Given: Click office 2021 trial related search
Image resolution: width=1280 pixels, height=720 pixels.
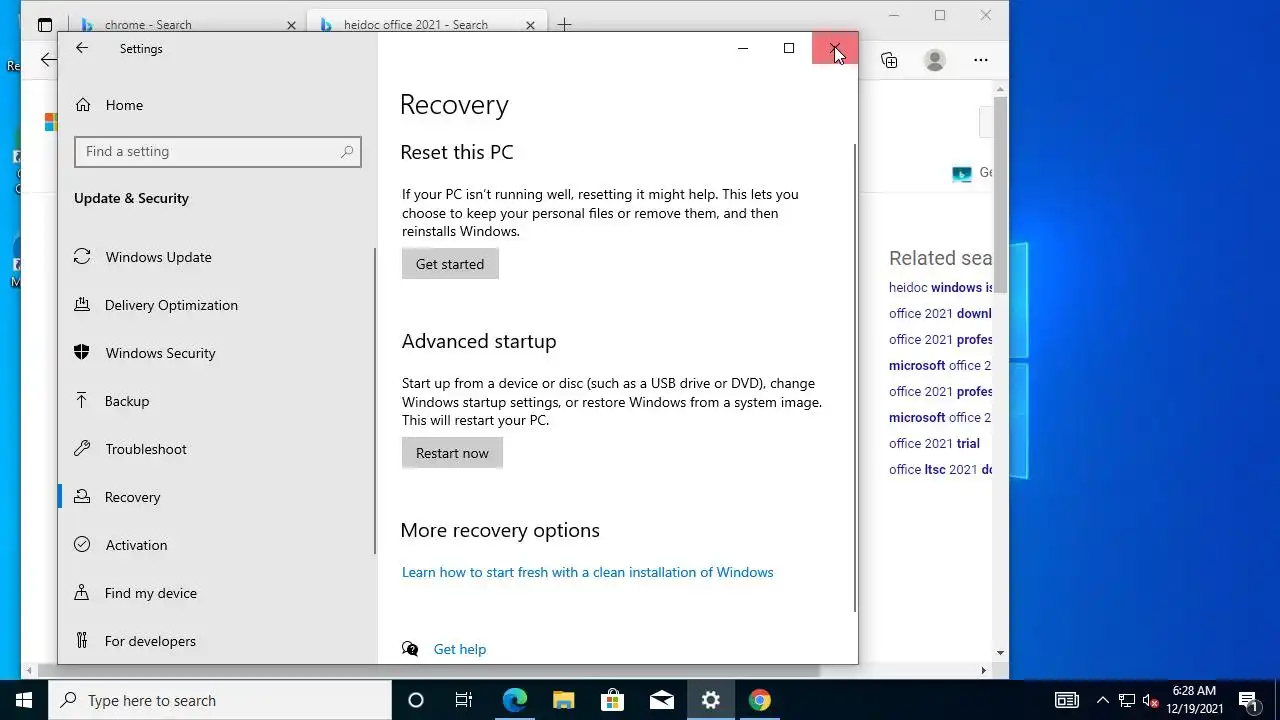Looking at the screenshot, I should pos(934,443).
